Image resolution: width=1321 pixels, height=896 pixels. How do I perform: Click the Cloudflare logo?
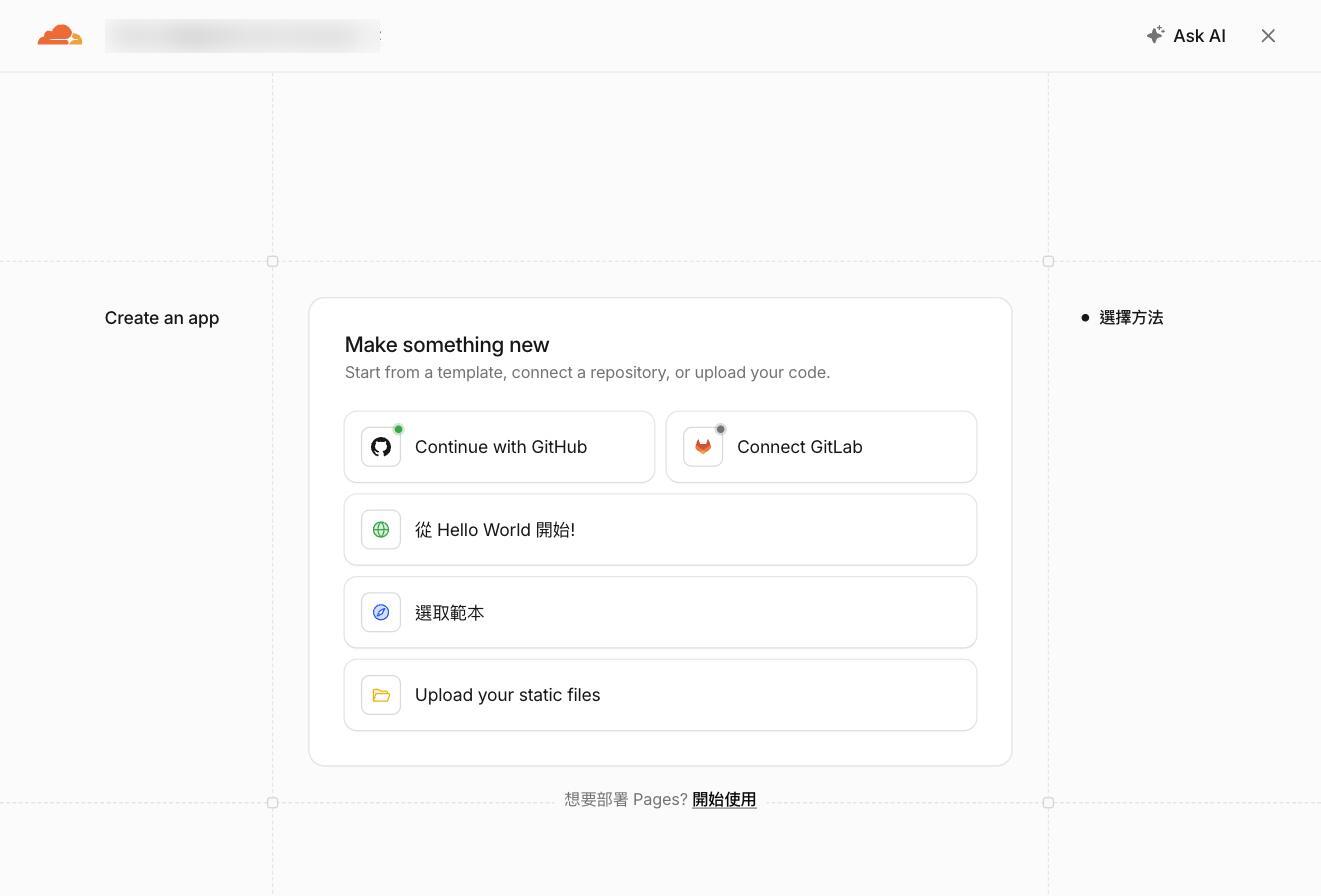(x=60, y=36)
